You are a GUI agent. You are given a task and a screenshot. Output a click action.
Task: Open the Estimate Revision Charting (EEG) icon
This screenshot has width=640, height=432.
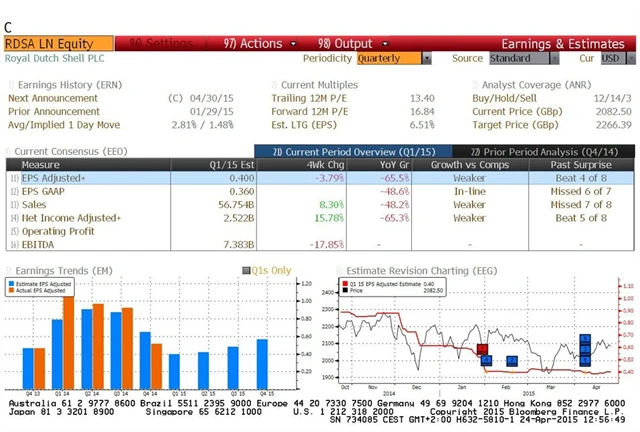(338, 271)
